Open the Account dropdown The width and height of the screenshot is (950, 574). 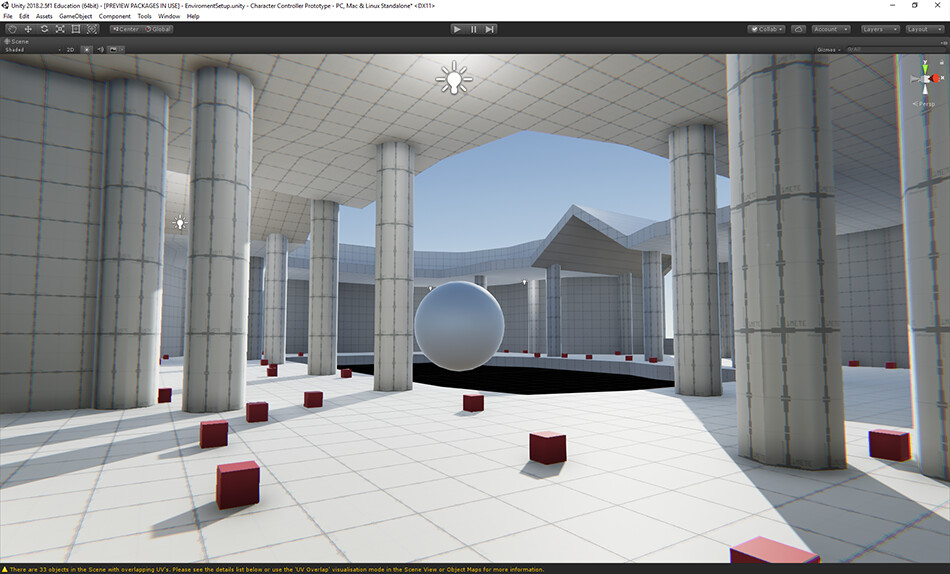[831, 29]
